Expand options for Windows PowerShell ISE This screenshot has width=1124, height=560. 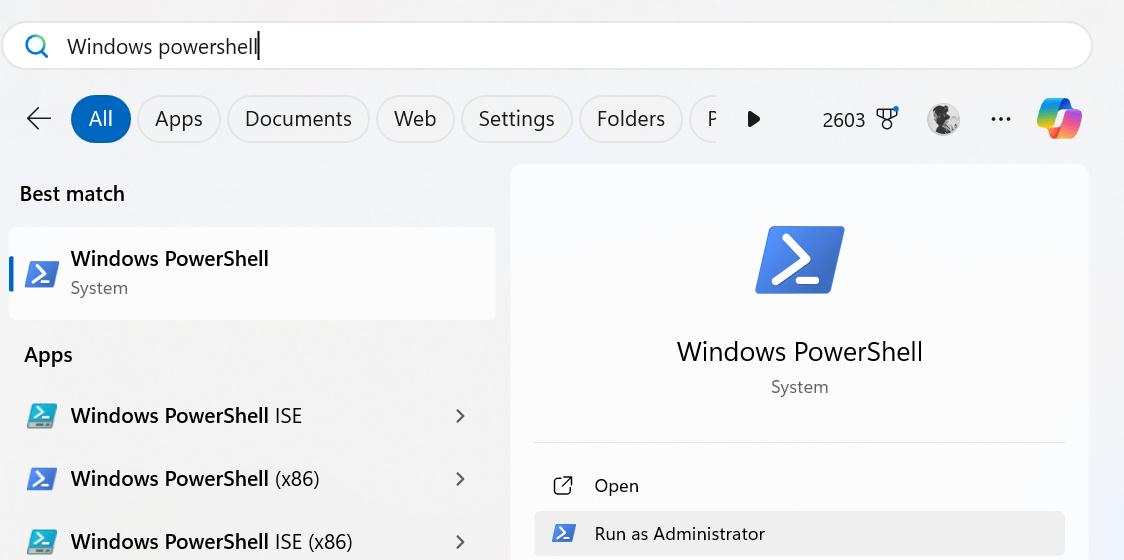tap(461, 416)
